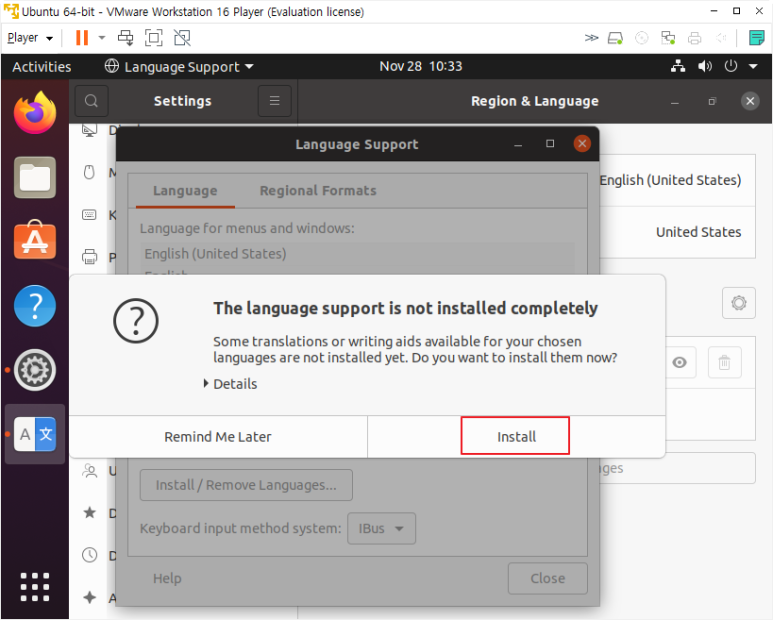Open Files from the dock
The height and width of the screenshot is (620, 773).
[35, 177]
